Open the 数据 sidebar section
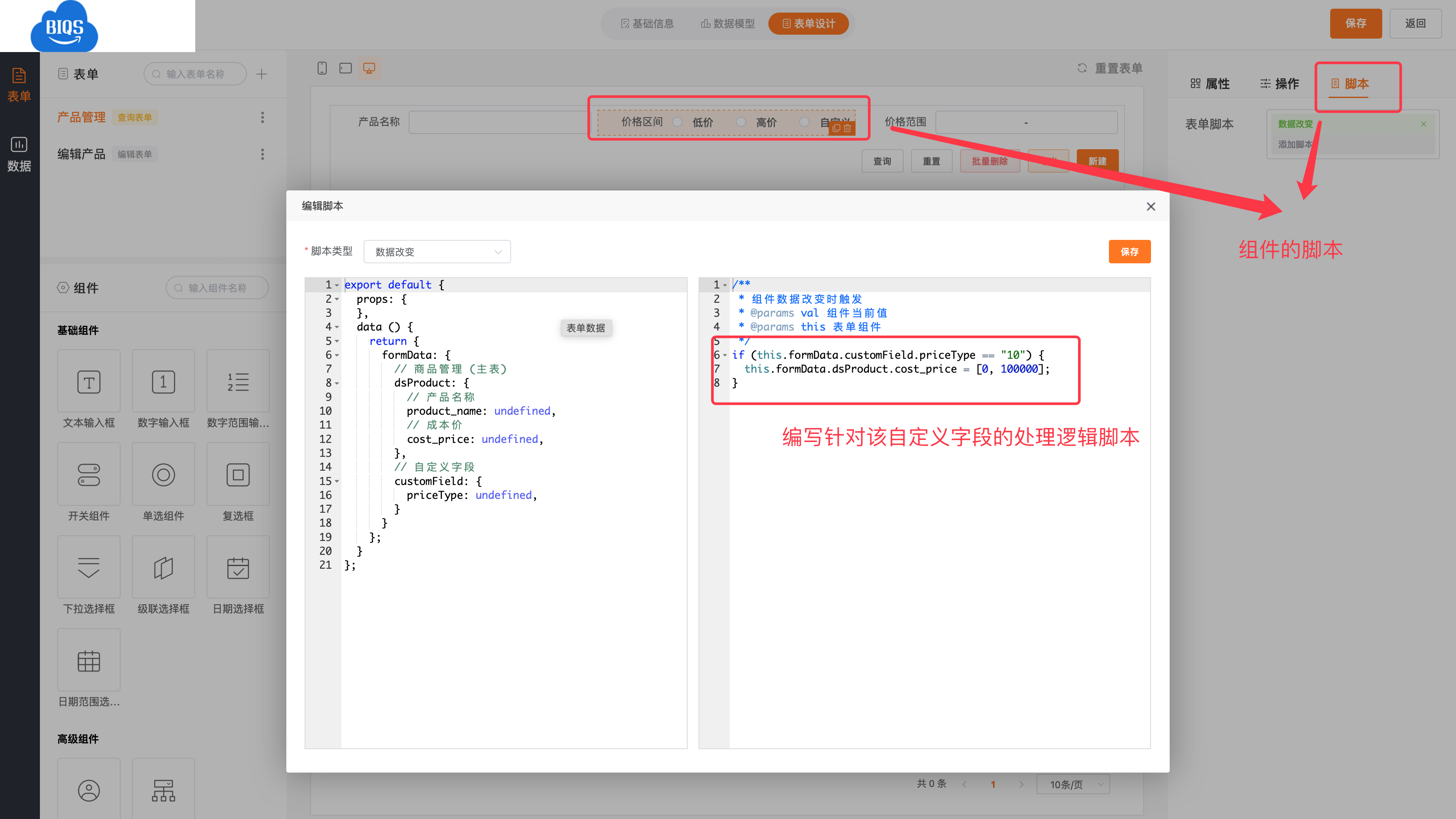Viewport: 1456px width, 819px height. pyautogui.click(x=19, y=154)
